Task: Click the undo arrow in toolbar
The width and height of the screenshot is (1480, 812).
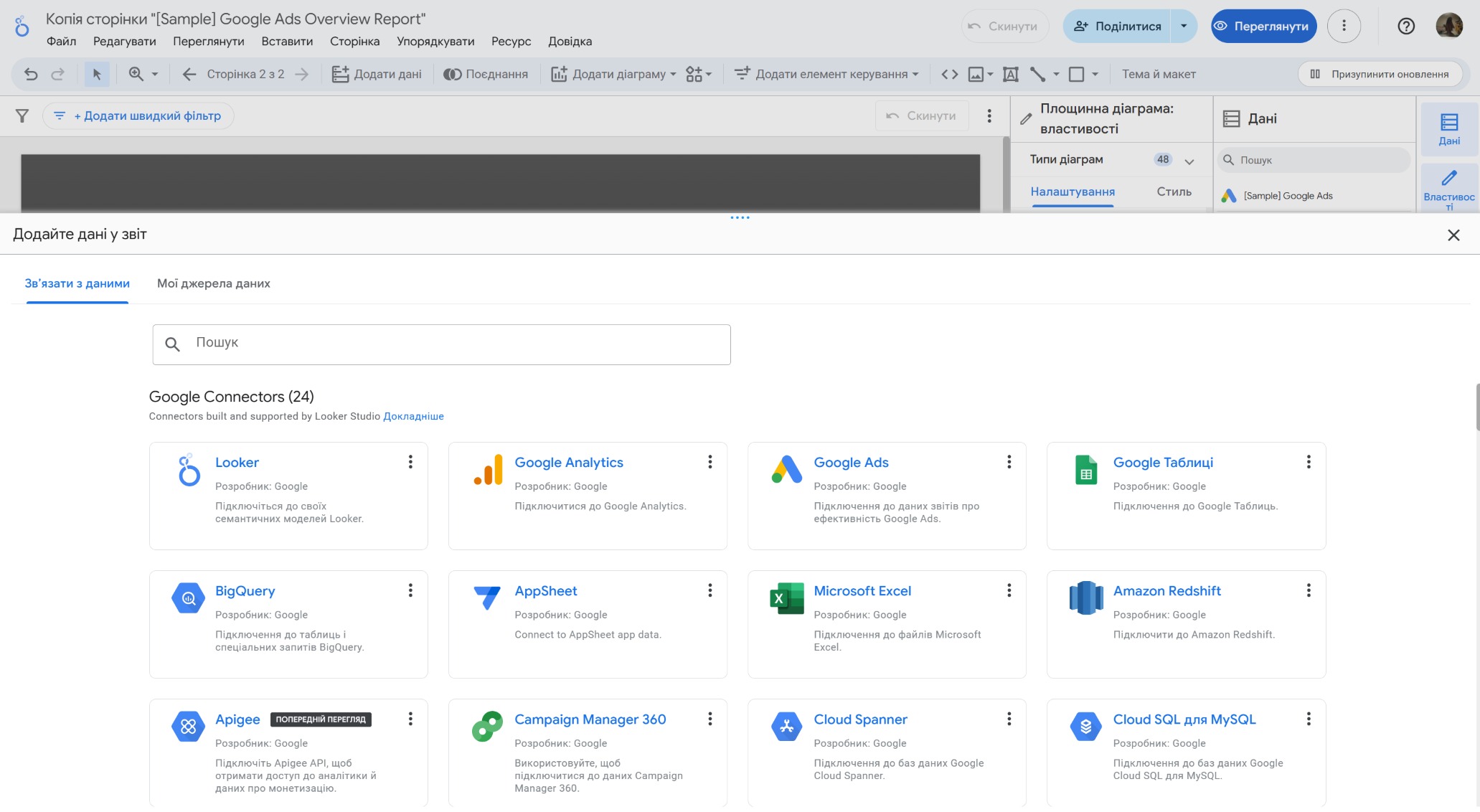Action: tap(31, 74)
